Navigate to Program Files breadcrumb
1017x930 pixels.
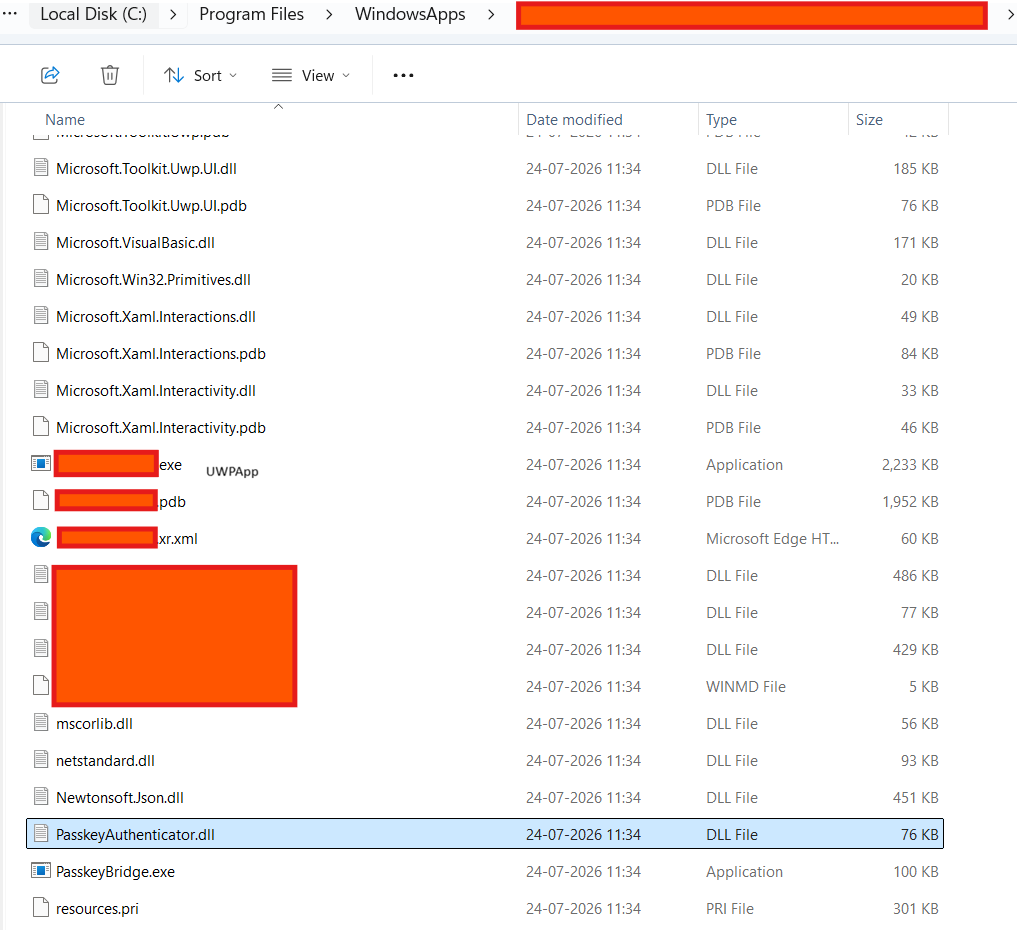point(251,14)
